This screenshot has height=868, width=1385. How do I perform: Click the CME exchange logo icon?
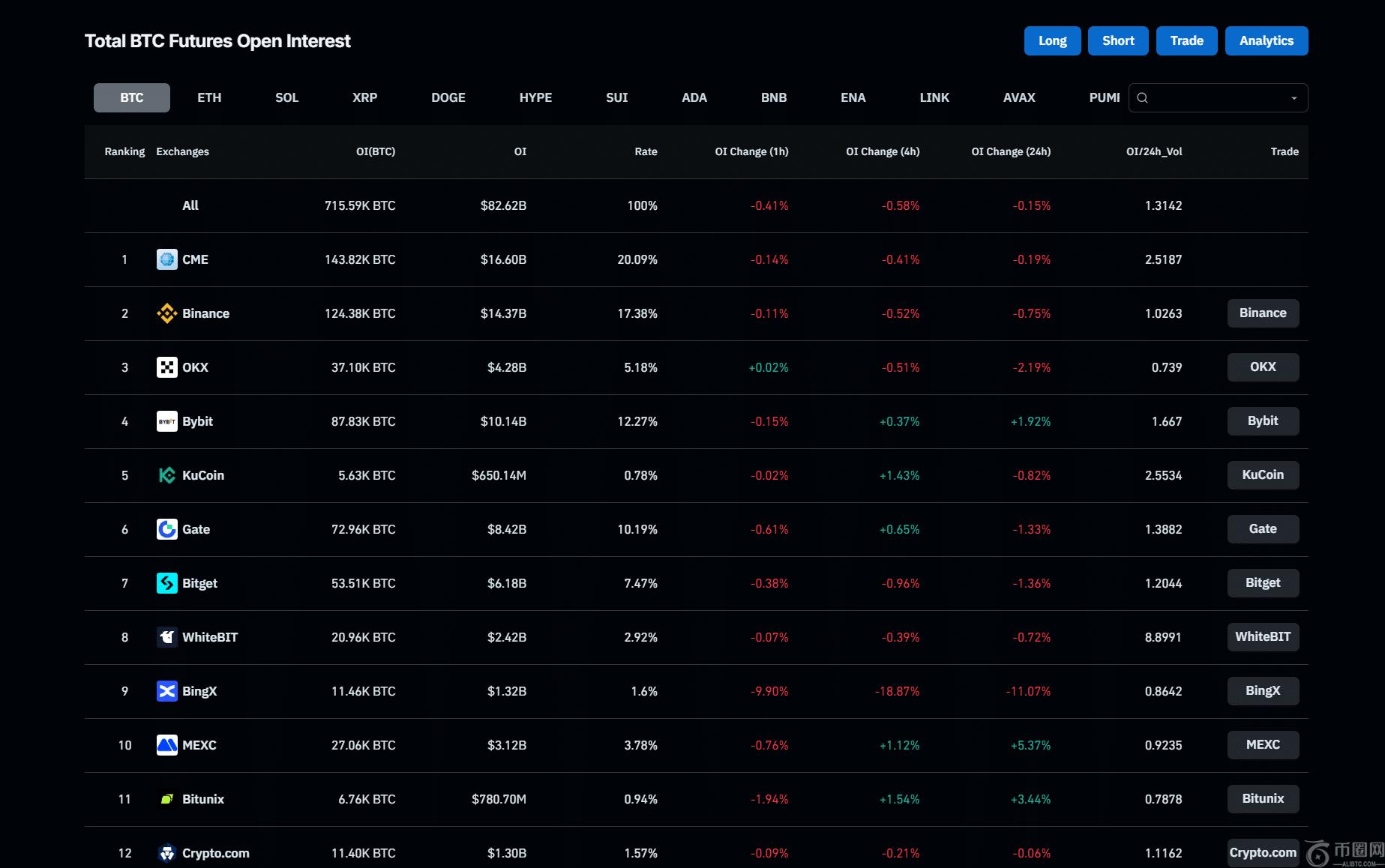[x=166, y=259]
